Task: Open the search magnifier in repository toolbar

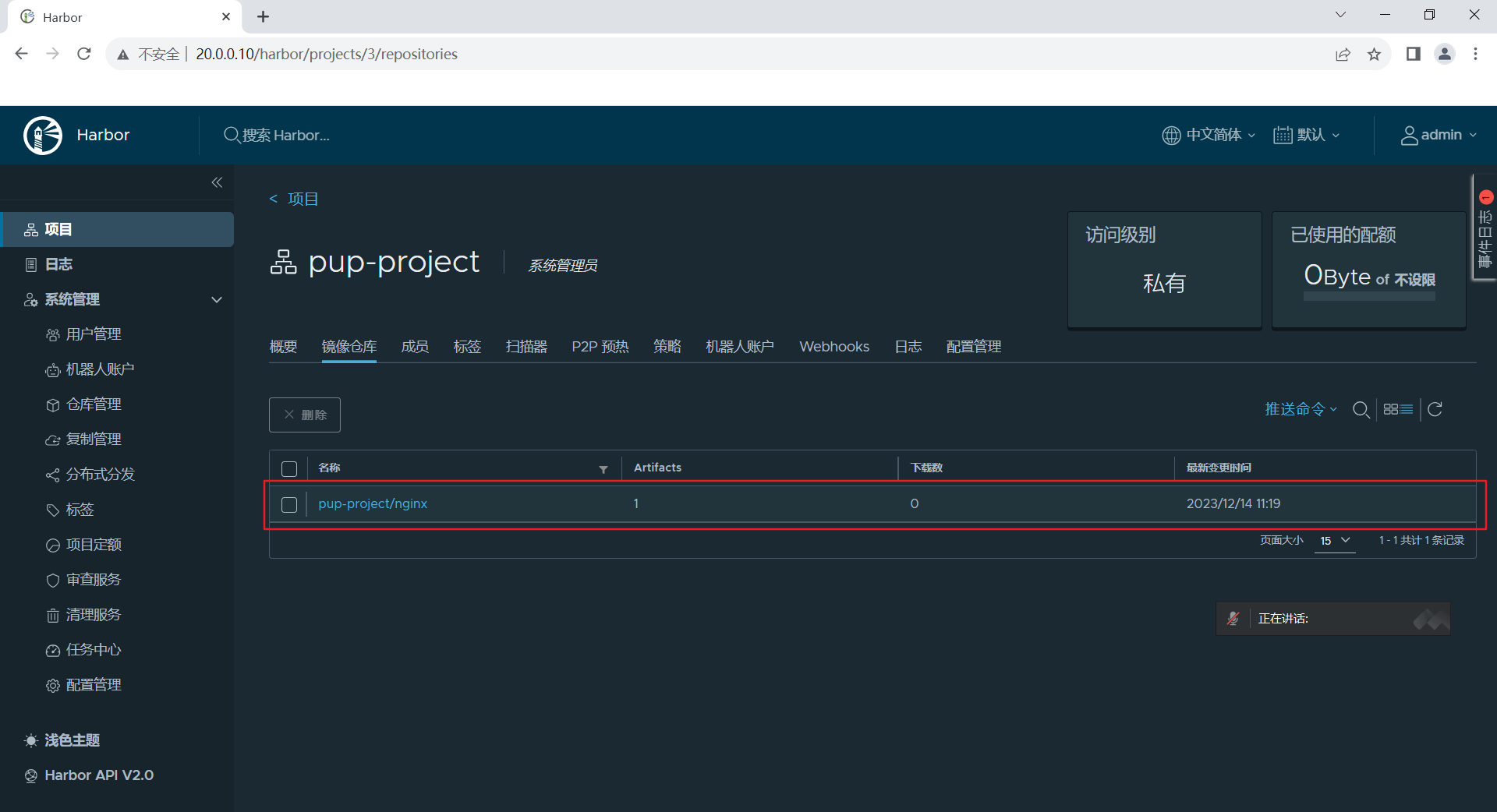Action: 1361,410
